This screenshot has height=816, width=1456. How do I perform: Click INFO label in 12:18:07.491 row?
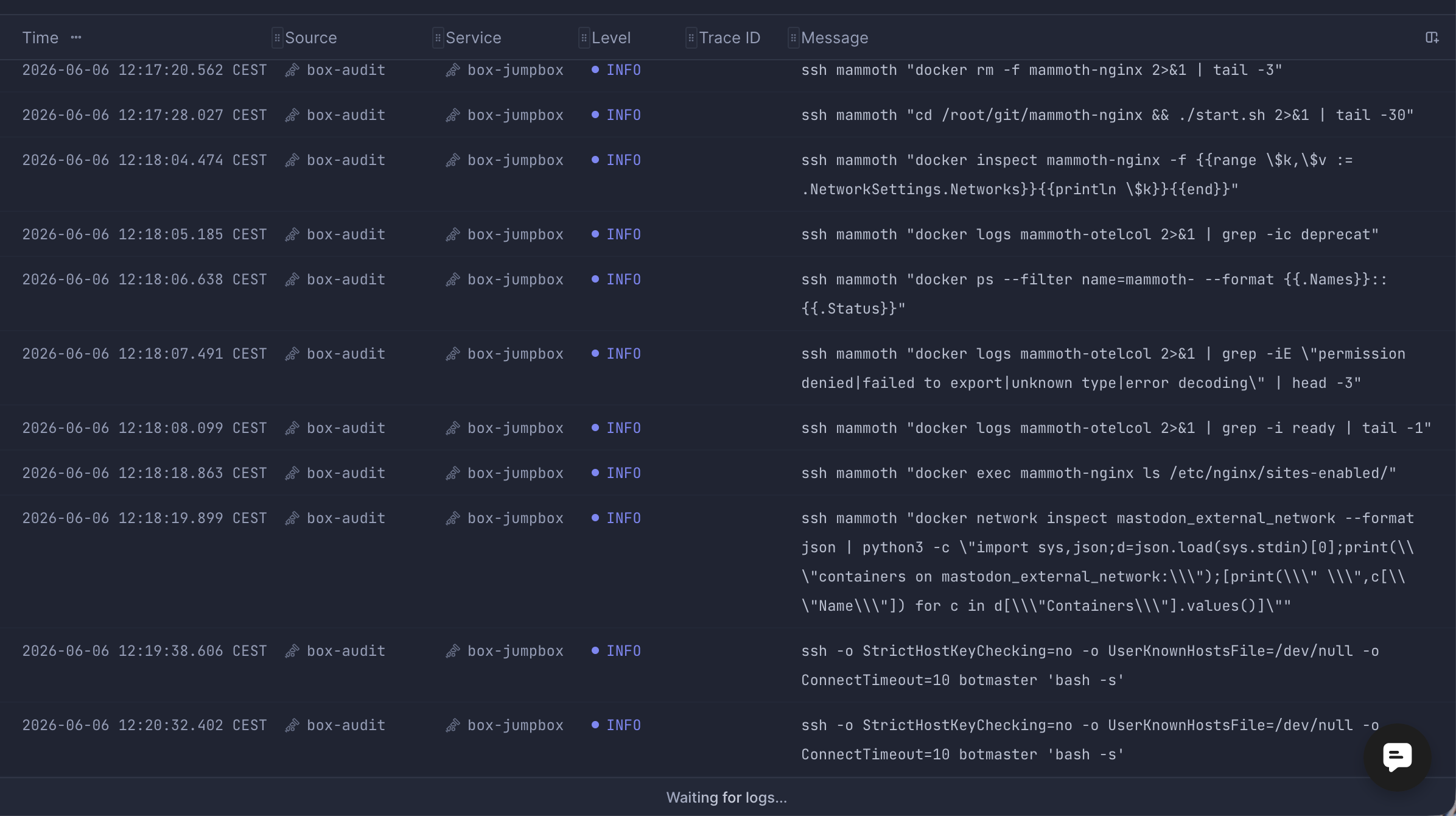623,354
